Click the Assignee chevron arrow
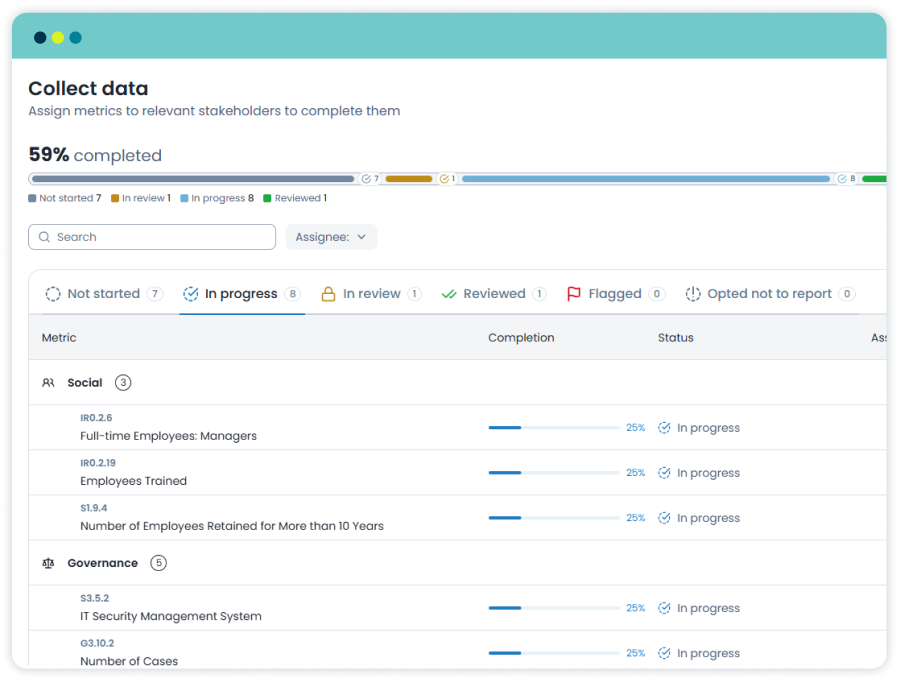 [x=361, y=237]
